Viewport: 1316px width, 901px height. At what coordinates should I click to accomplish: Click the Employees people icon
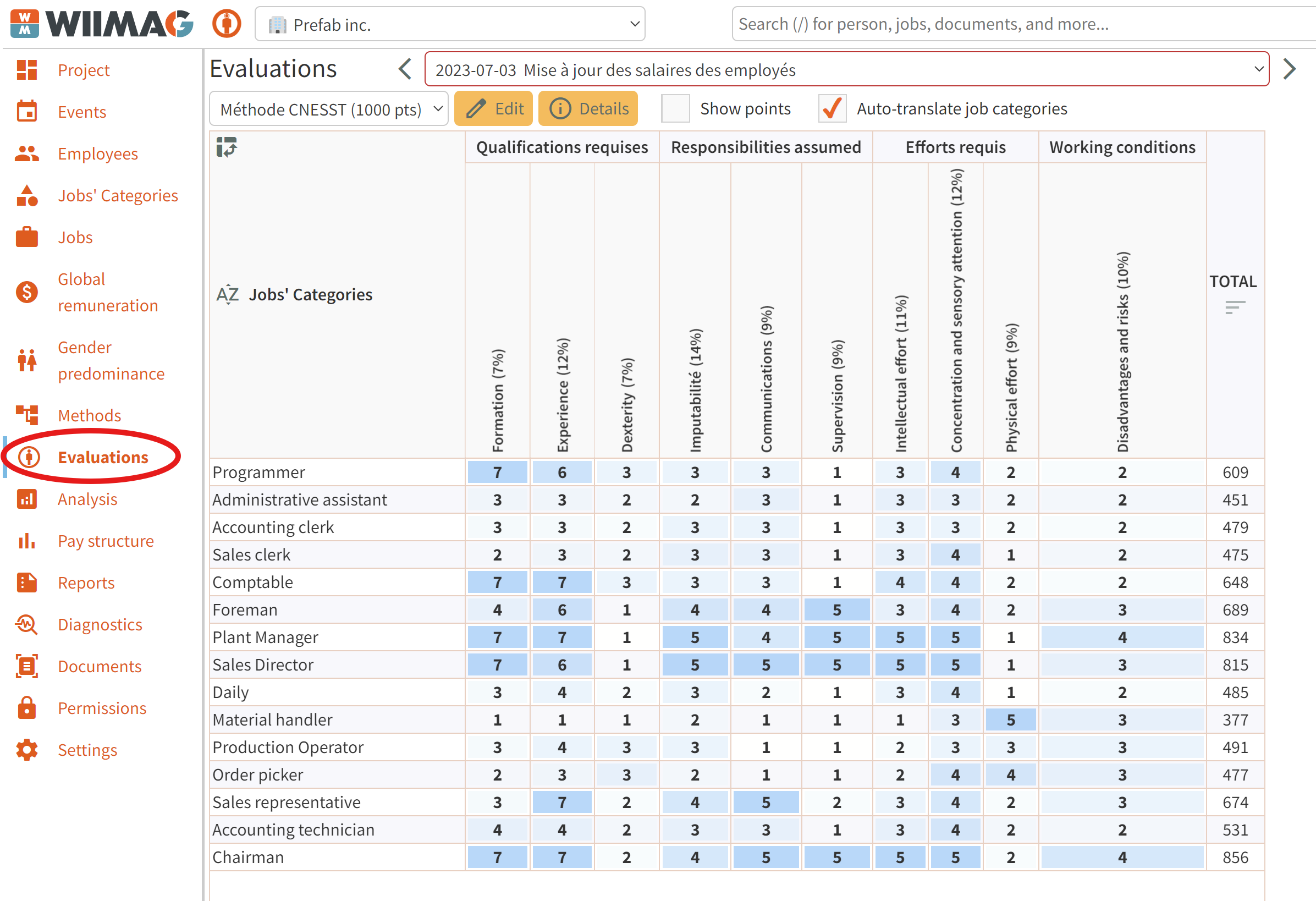[x=26, y=153]
